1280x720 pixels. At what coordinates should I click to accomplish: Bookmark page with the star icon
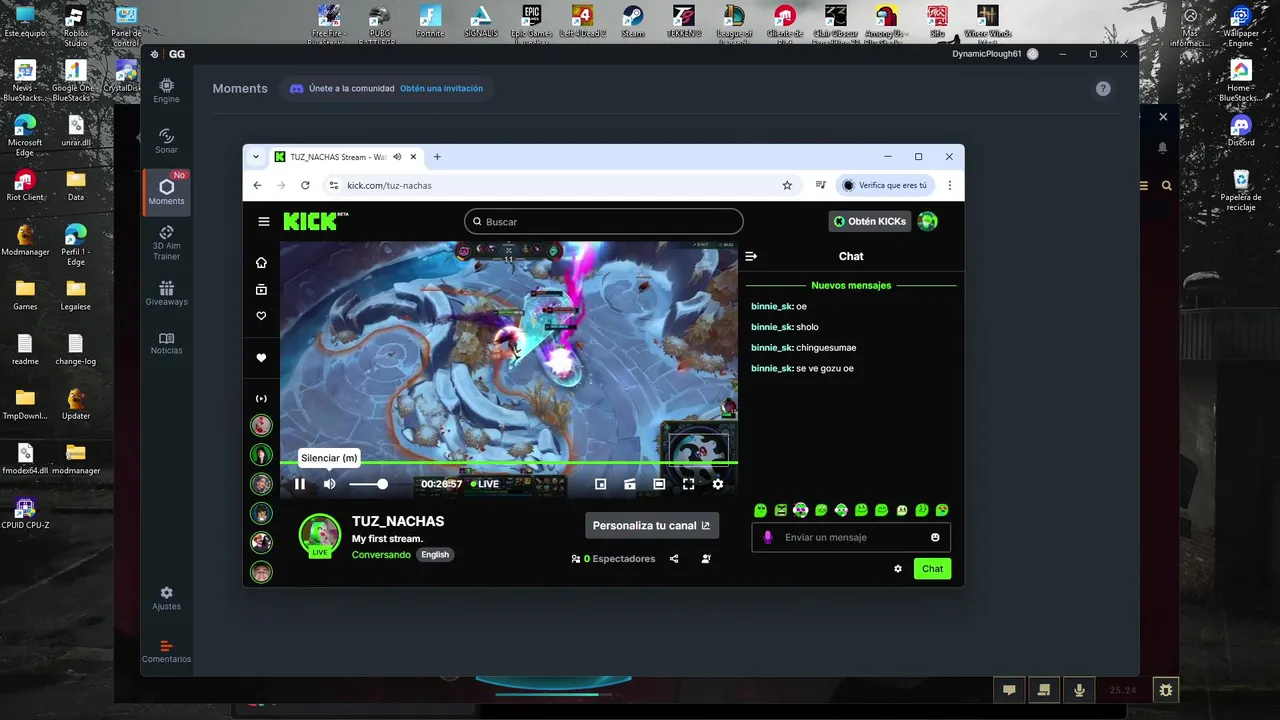[787, 185]
